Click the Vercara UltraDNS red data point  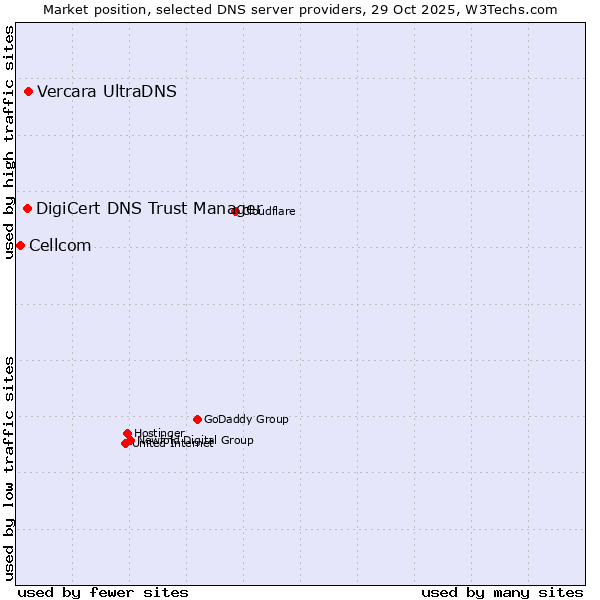pos(29,92)
